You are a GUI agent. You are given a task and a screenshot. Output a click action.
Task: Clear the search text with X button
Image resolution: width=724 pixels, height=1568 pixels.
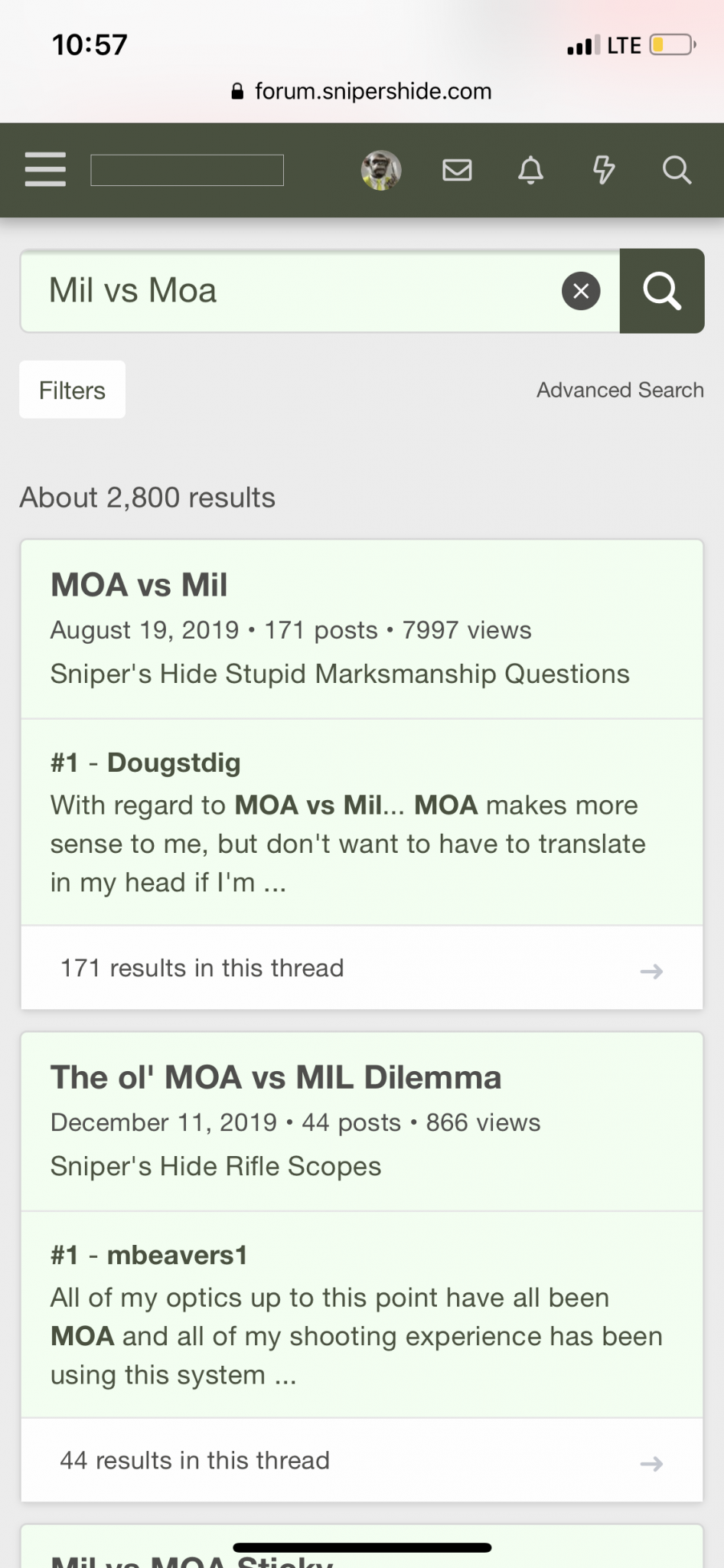(x=581, y=291)
